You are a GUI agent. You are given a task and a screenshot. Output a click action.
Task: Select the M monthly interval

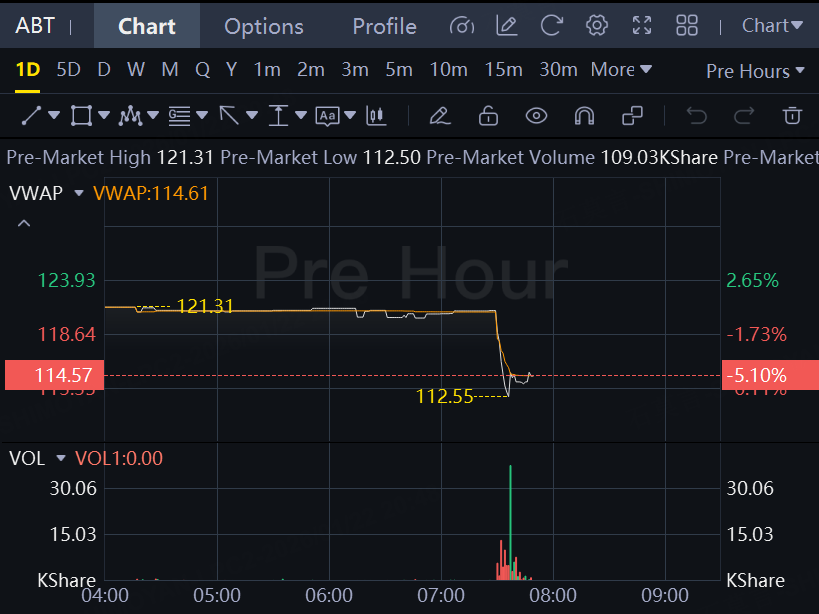click(x=170, y=69)
